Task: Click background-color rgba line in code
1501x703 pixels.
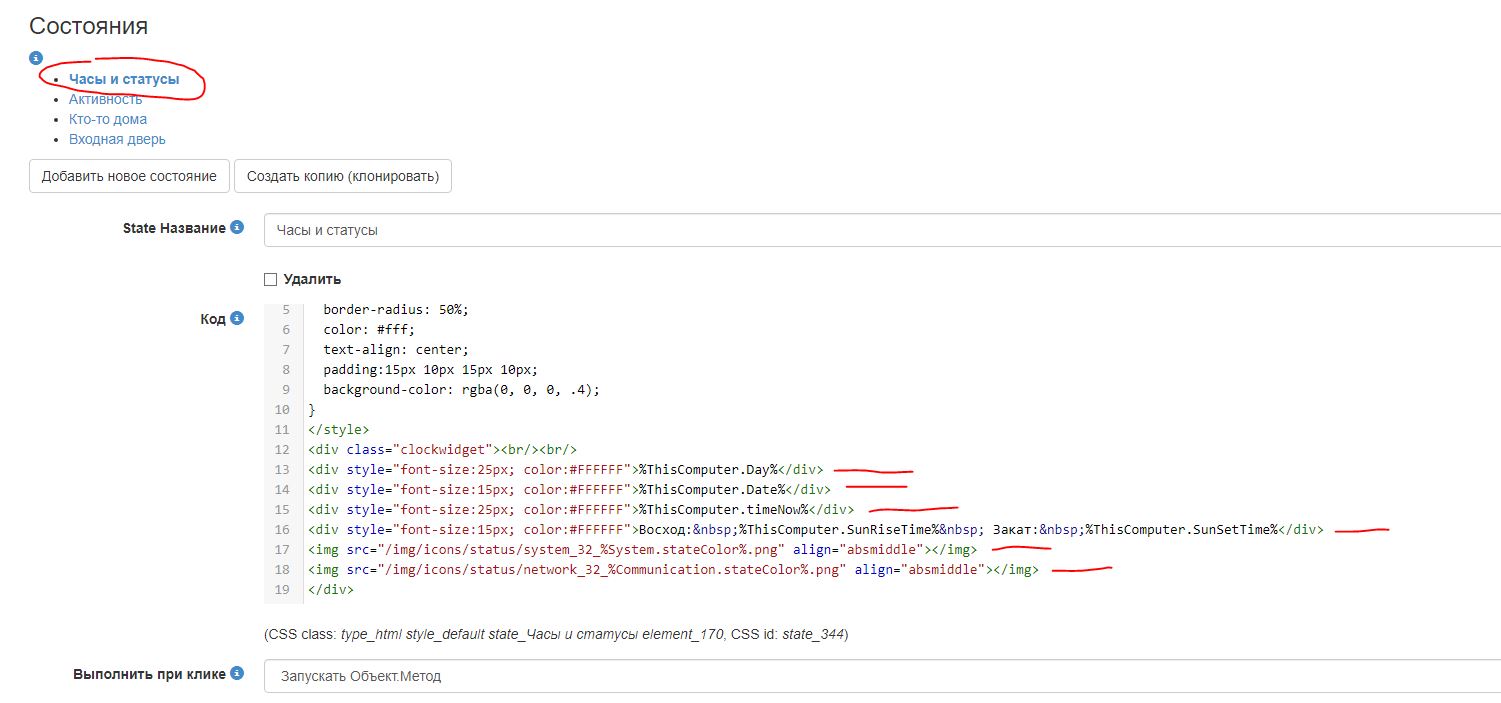Action: (x=461, y=389)
